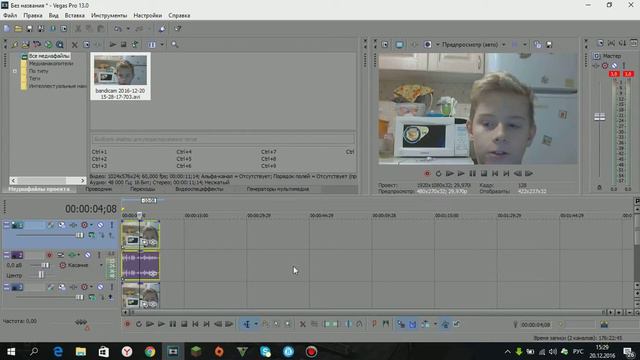This screenshot has width=640, height=360.
Task: Toggle preview on external monitor icon
Action: [x=400, y=44]
